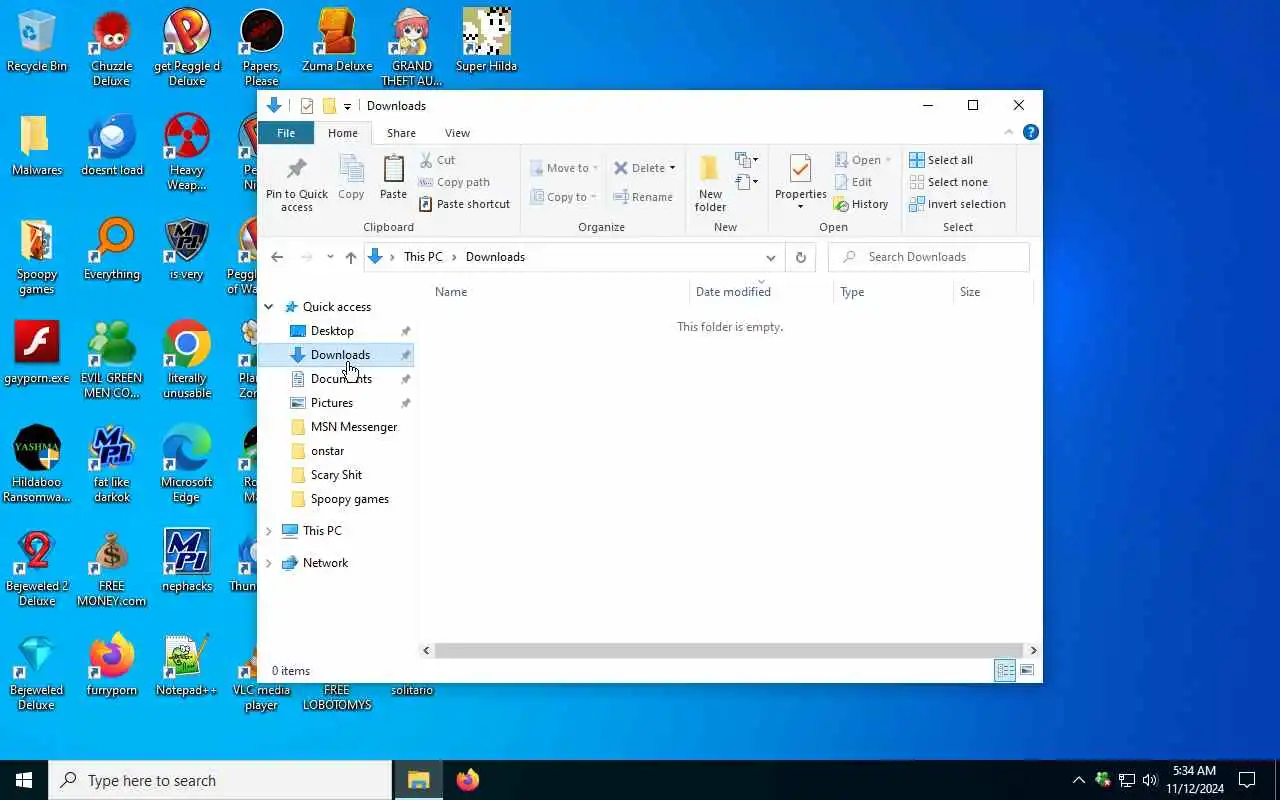Expand address bar history dropdown
The image size is (1280, 800).
pyautogui.click(x=770, y=257)
